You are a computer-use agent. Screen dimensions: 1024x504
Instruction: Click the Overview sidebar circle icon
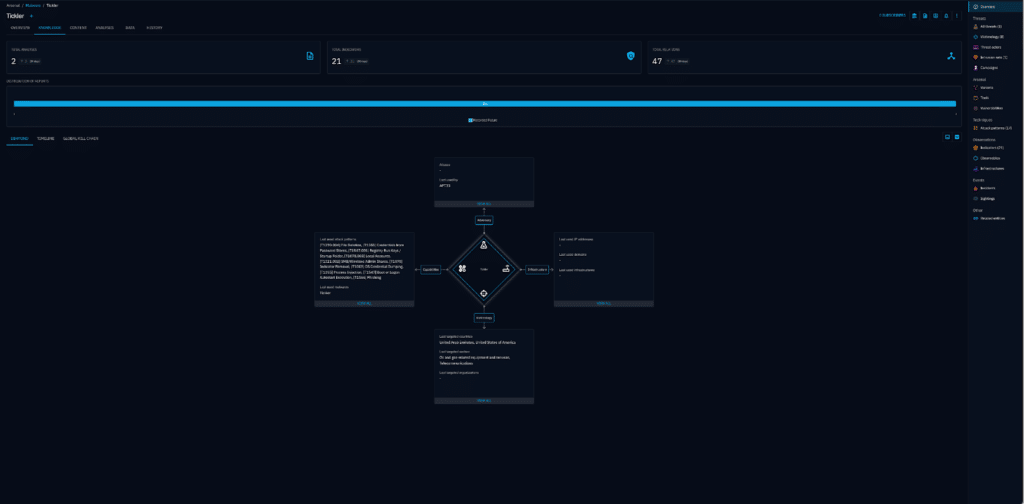point(976,7)
